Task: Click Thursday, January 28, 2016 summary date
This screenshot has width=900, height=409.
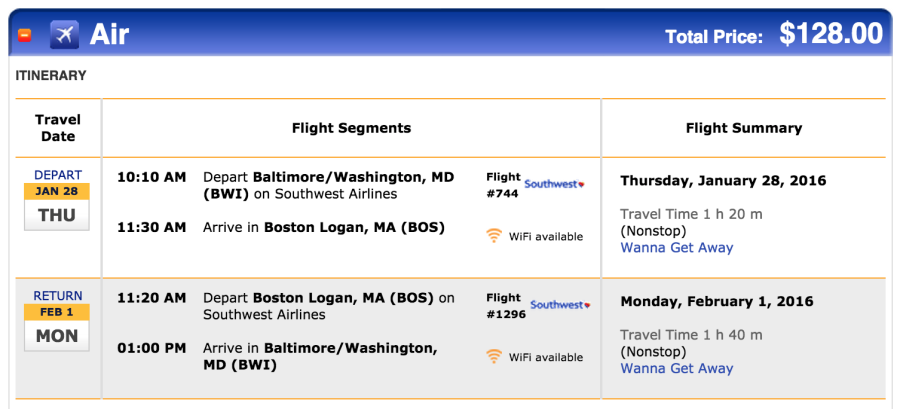Action: click(x=723, y=181)
